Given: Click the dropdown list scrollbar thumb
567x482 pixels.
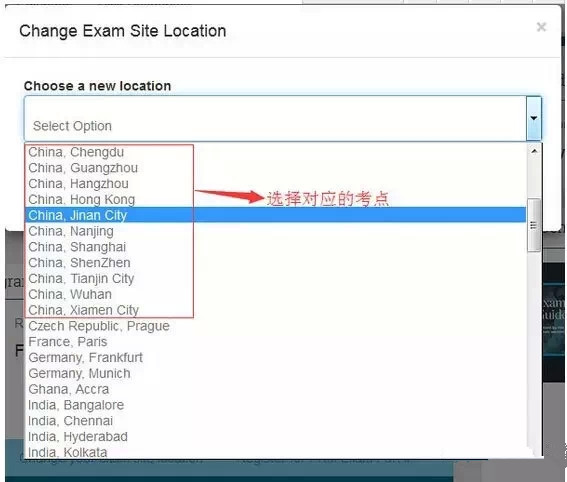Looking at the screenshot, I should 534,225.
